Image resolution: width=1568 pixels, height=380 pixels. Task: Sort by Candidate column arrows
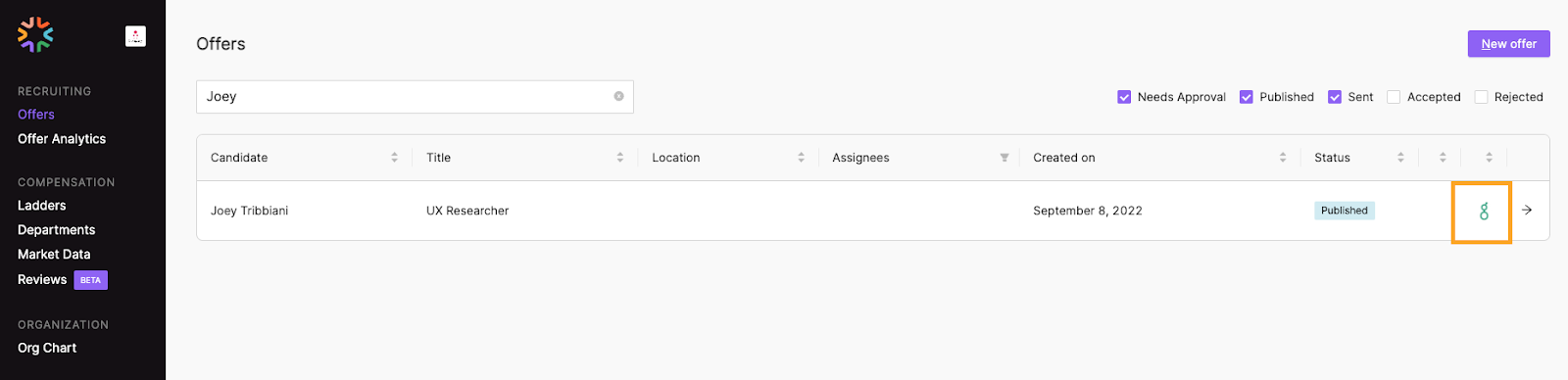coord(394,158)
